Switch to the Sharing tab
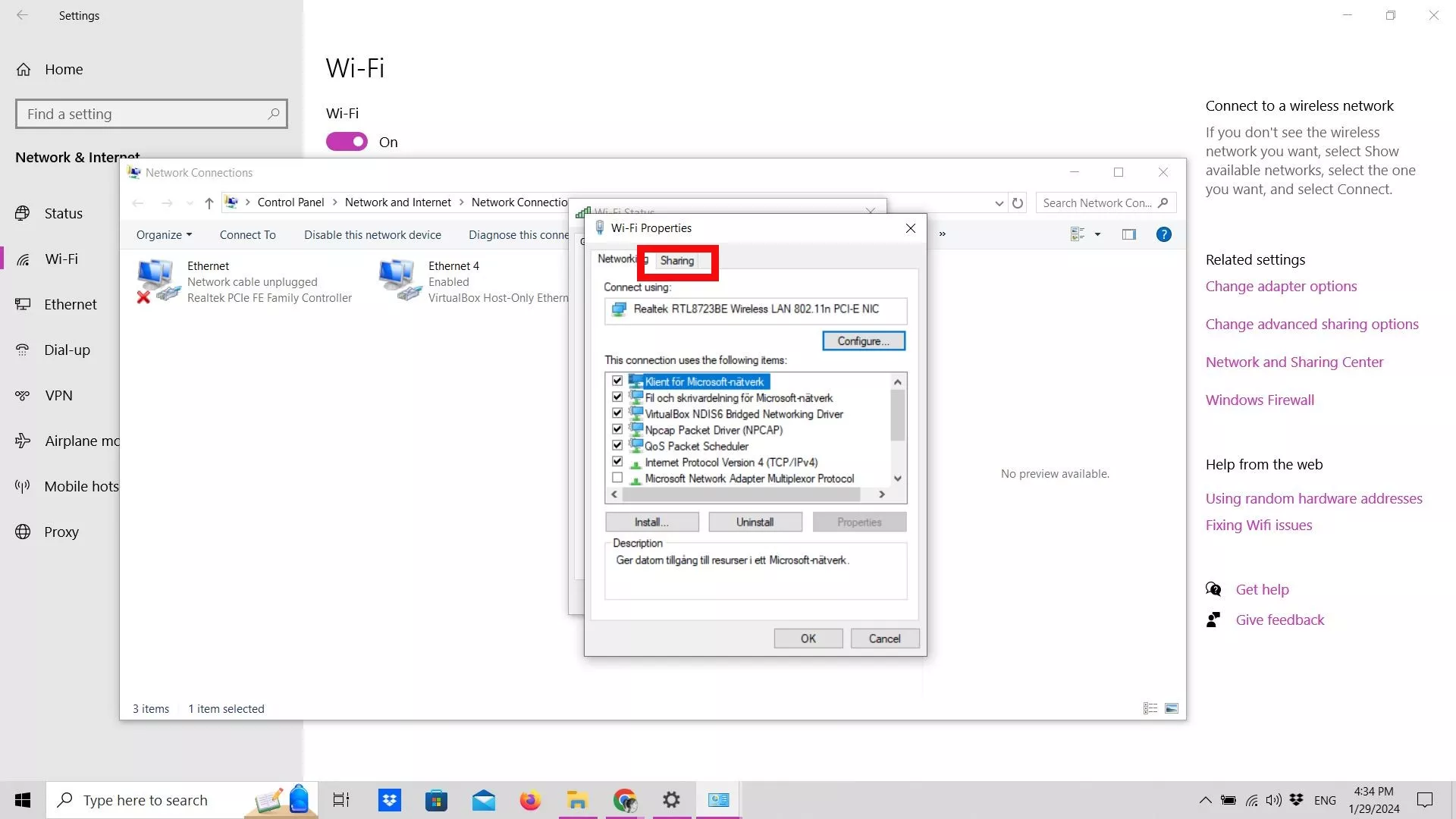Image resolution: width=1456 pixels, height=819 pixels. click(x=676, y=261)
